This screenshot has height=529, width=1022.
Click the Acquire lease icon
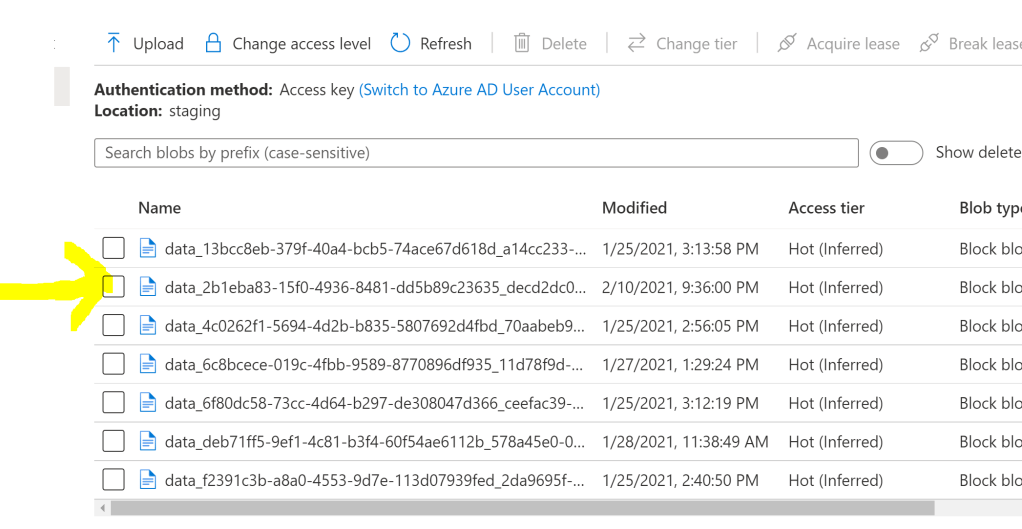(787, 43)
